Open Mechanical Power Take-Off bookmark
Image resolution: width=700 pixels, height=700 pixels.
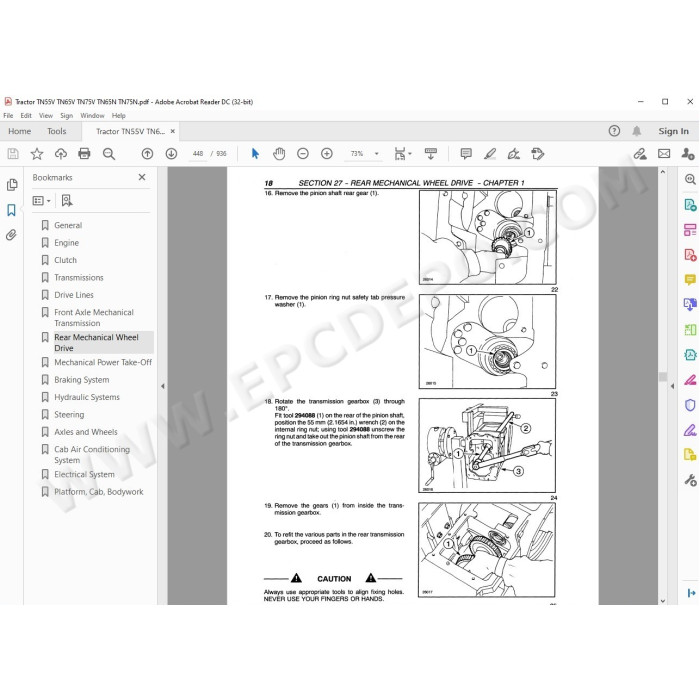103,362
